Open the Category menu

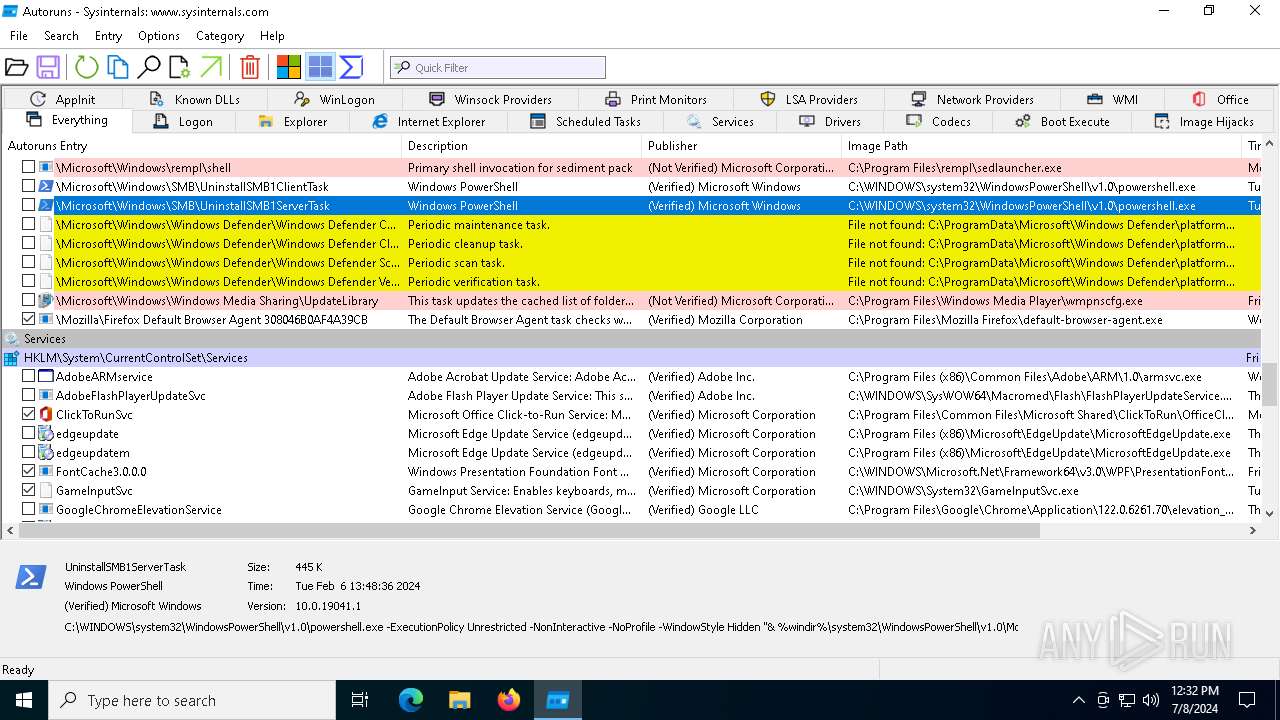220,36
